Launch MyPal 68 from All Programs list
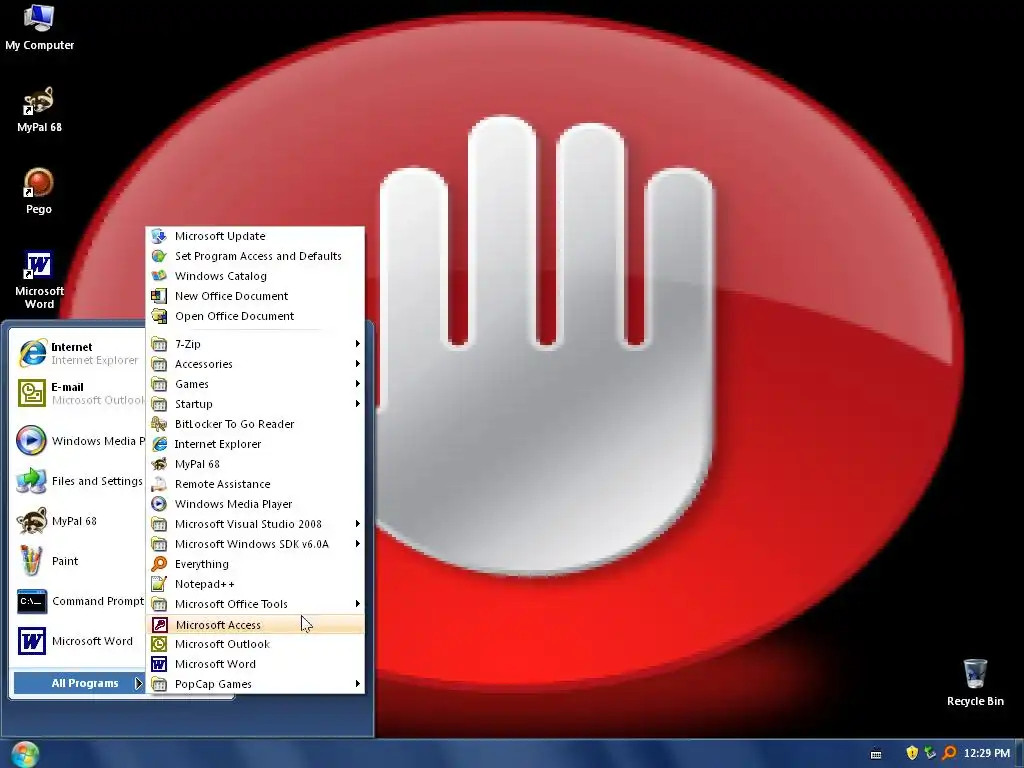The width and height of the screenshot is (1024, 768). point(255,464)
